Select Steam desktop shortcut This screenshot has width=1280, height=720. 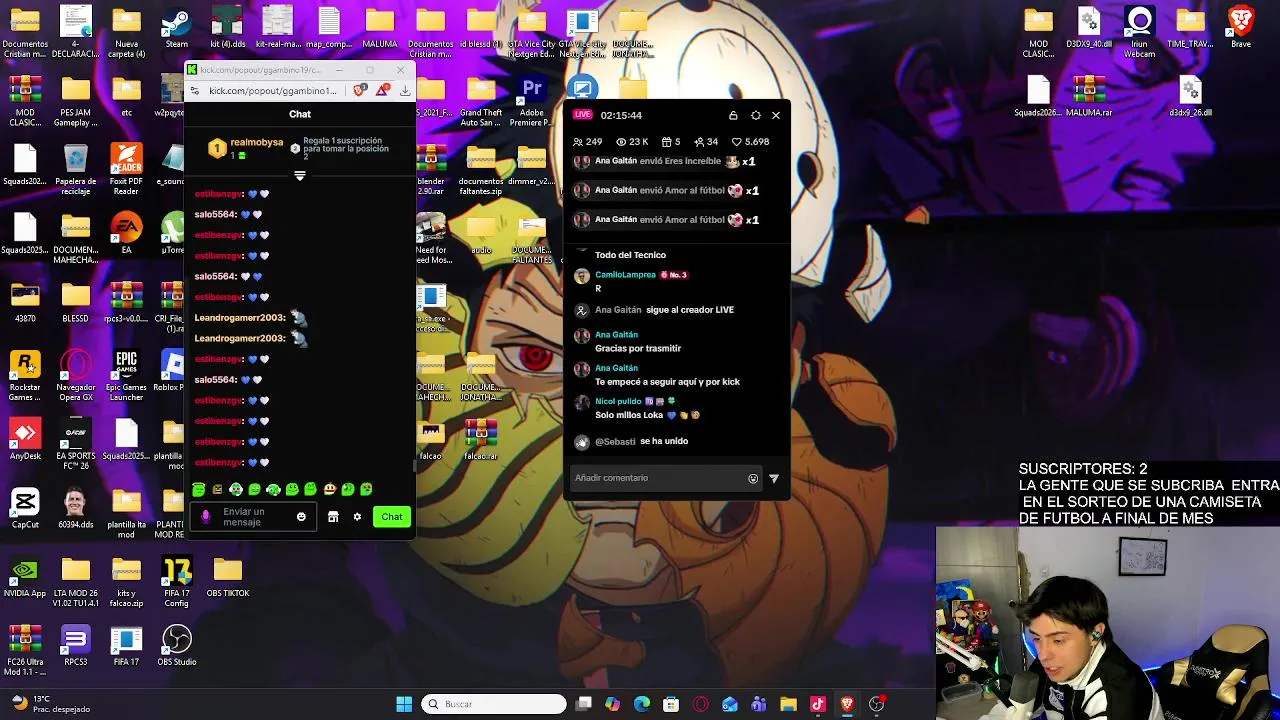[x=177, y=28]
